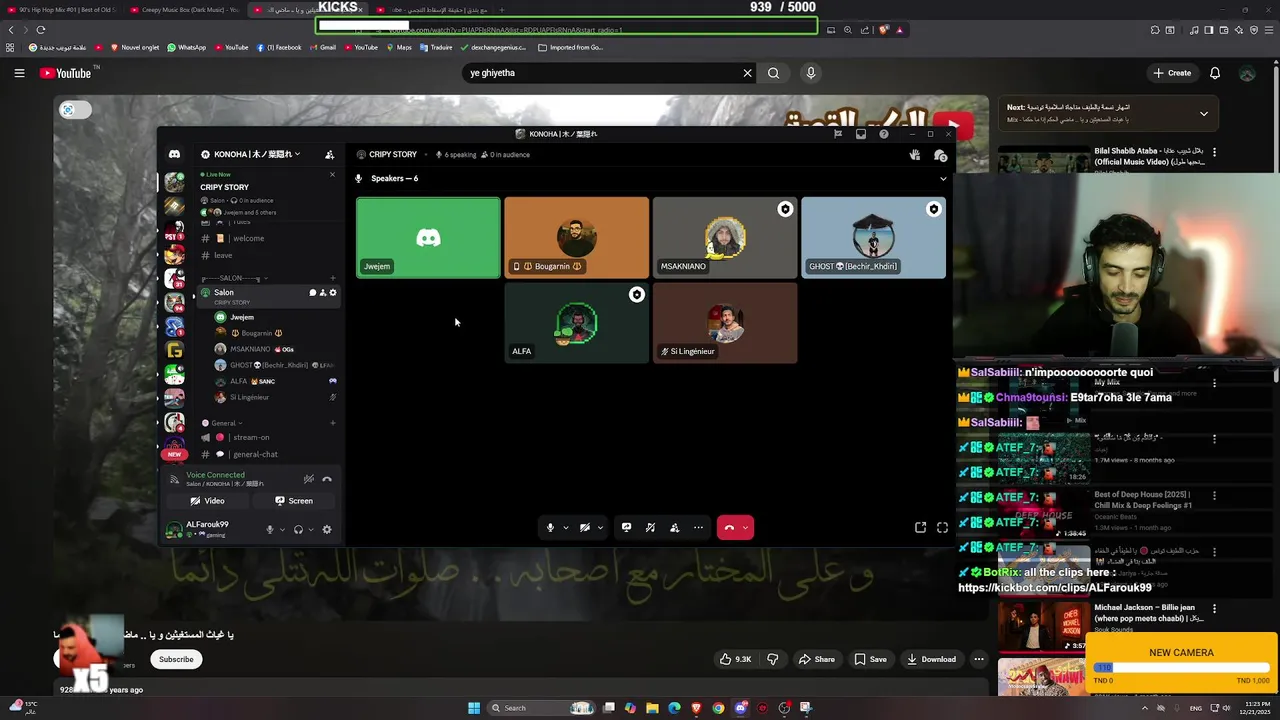This screenshot has width=1280, height=720.
Task: Click YouTube Create button
Action: (x=1172, y=73)
